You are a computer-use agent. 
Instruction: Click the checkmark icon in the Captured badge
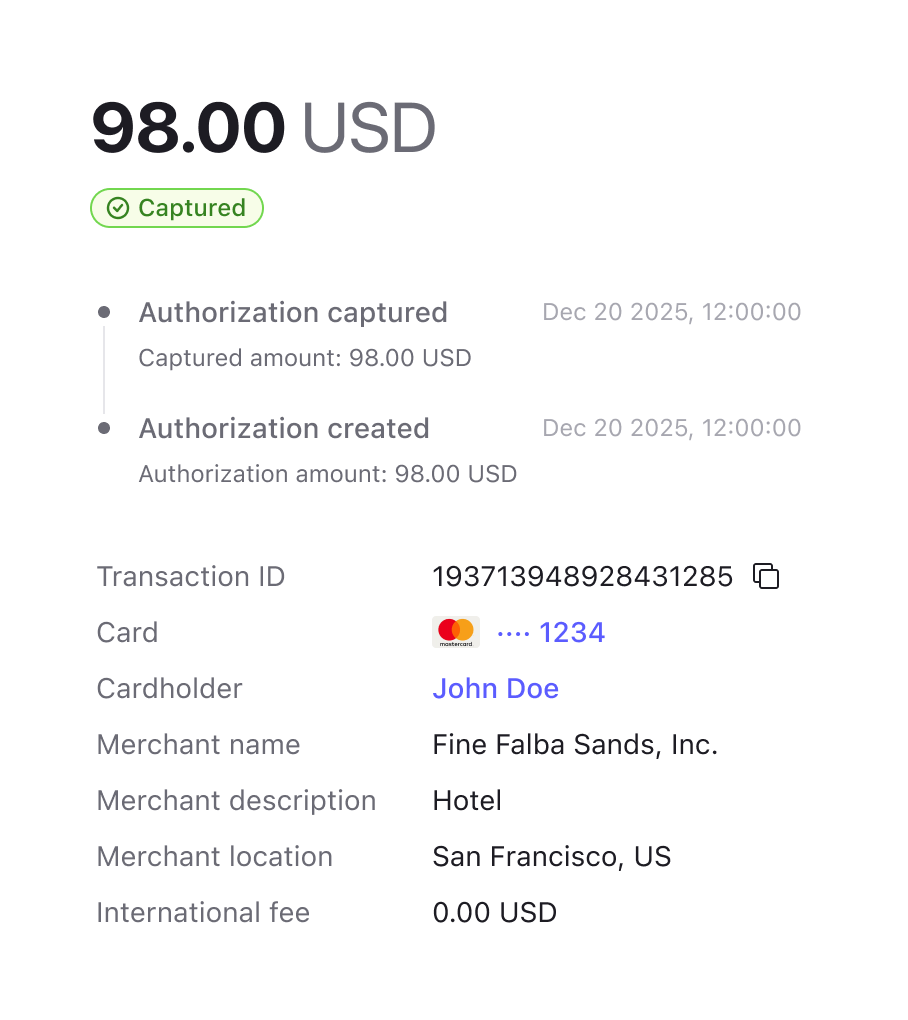click(x=117, y=208)
